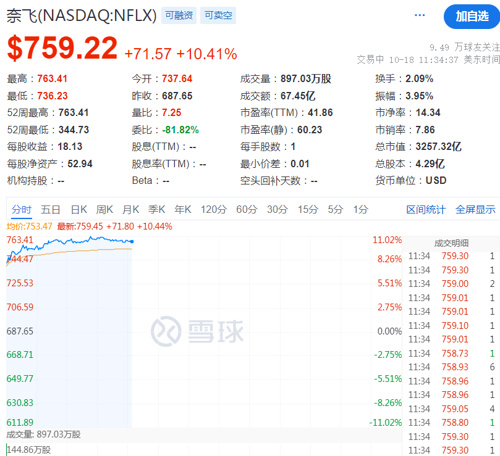The width and height of the screenshot is (500, 456).
Task: Click the stock price $759.22
Action: (x=62, y=49)
